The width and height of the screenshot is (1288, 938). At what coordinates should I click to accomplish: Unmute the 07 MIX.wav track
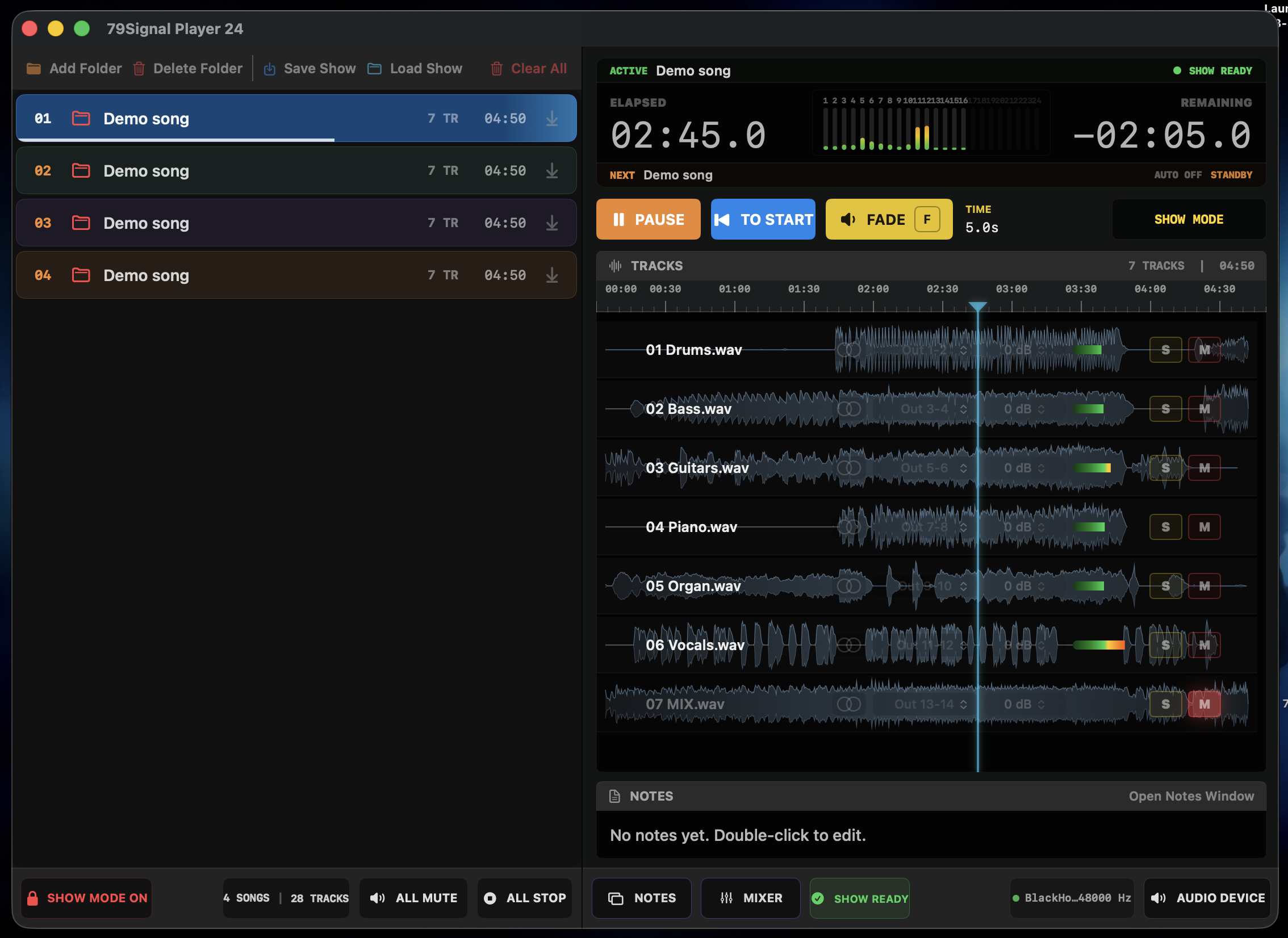coord(1205,704)
